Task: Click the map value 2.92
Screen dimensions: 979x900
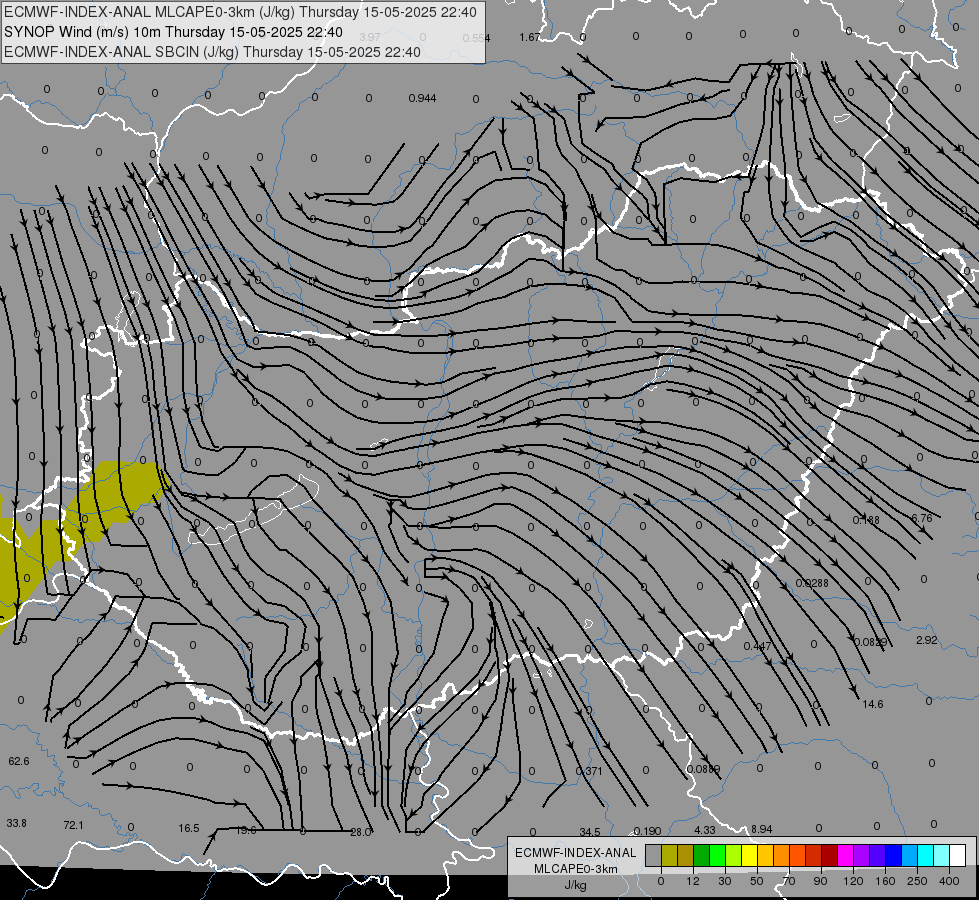Action: click(927, 640)
